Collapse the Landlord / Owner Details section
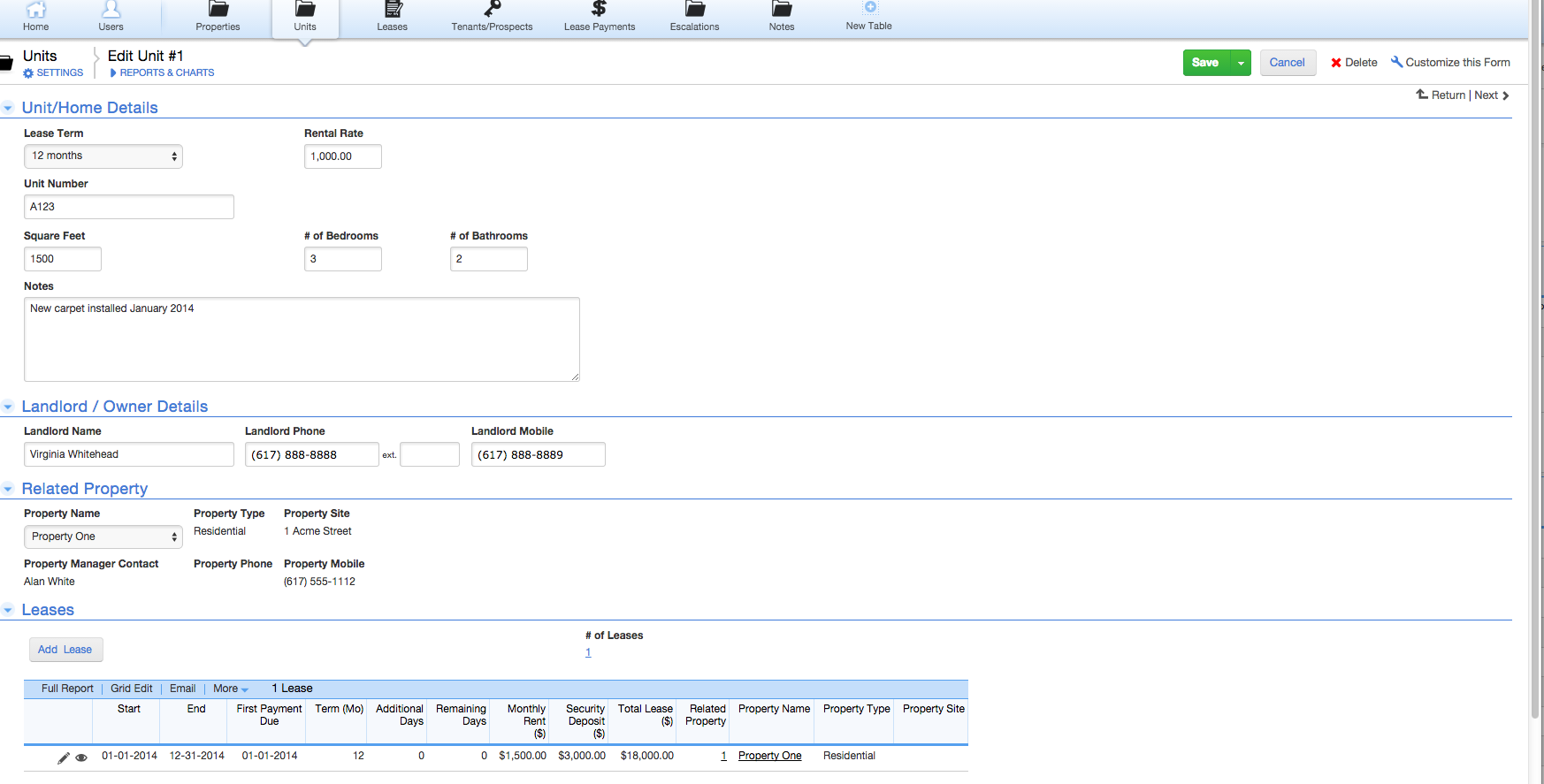This screenshot has width=1544, height=784. point(8,407)
